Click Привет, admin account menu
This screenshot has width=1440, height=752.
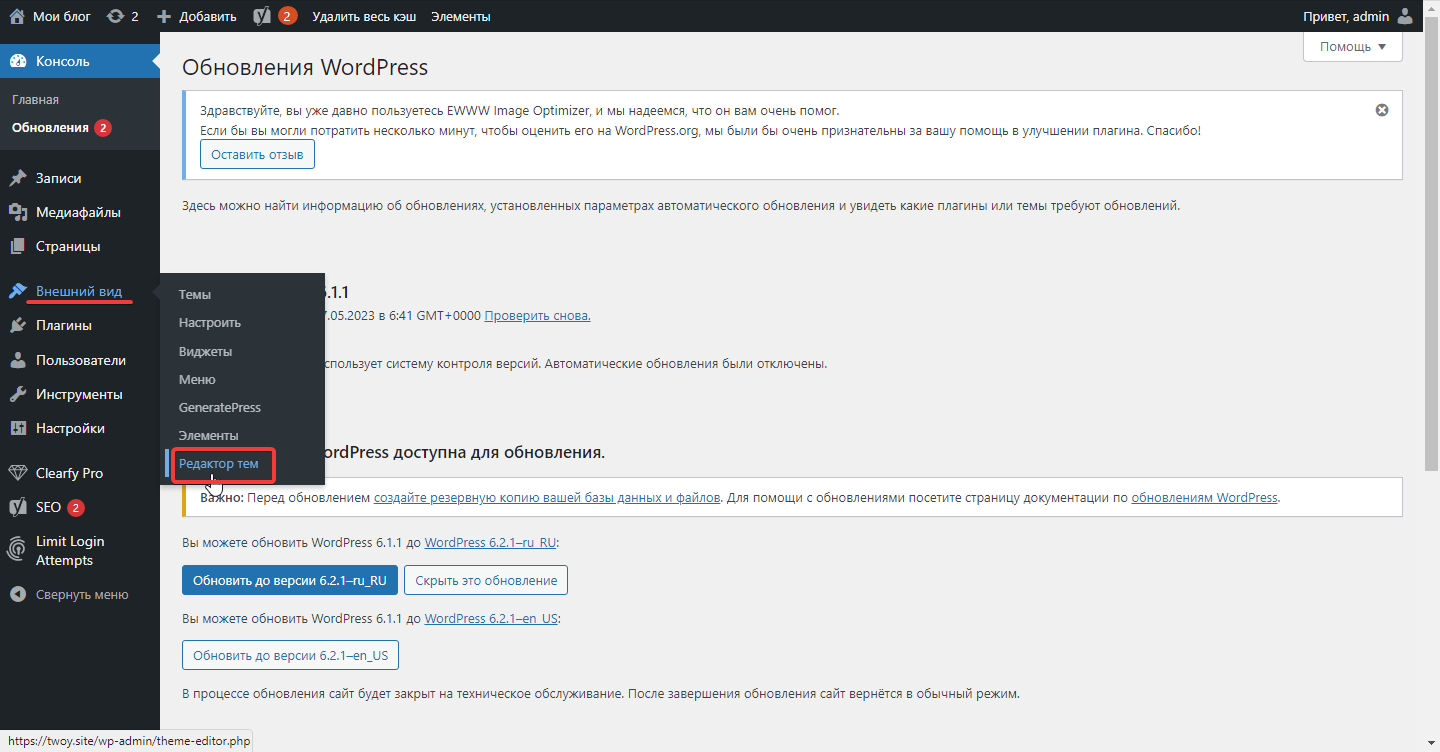[x=1359, y=16]
